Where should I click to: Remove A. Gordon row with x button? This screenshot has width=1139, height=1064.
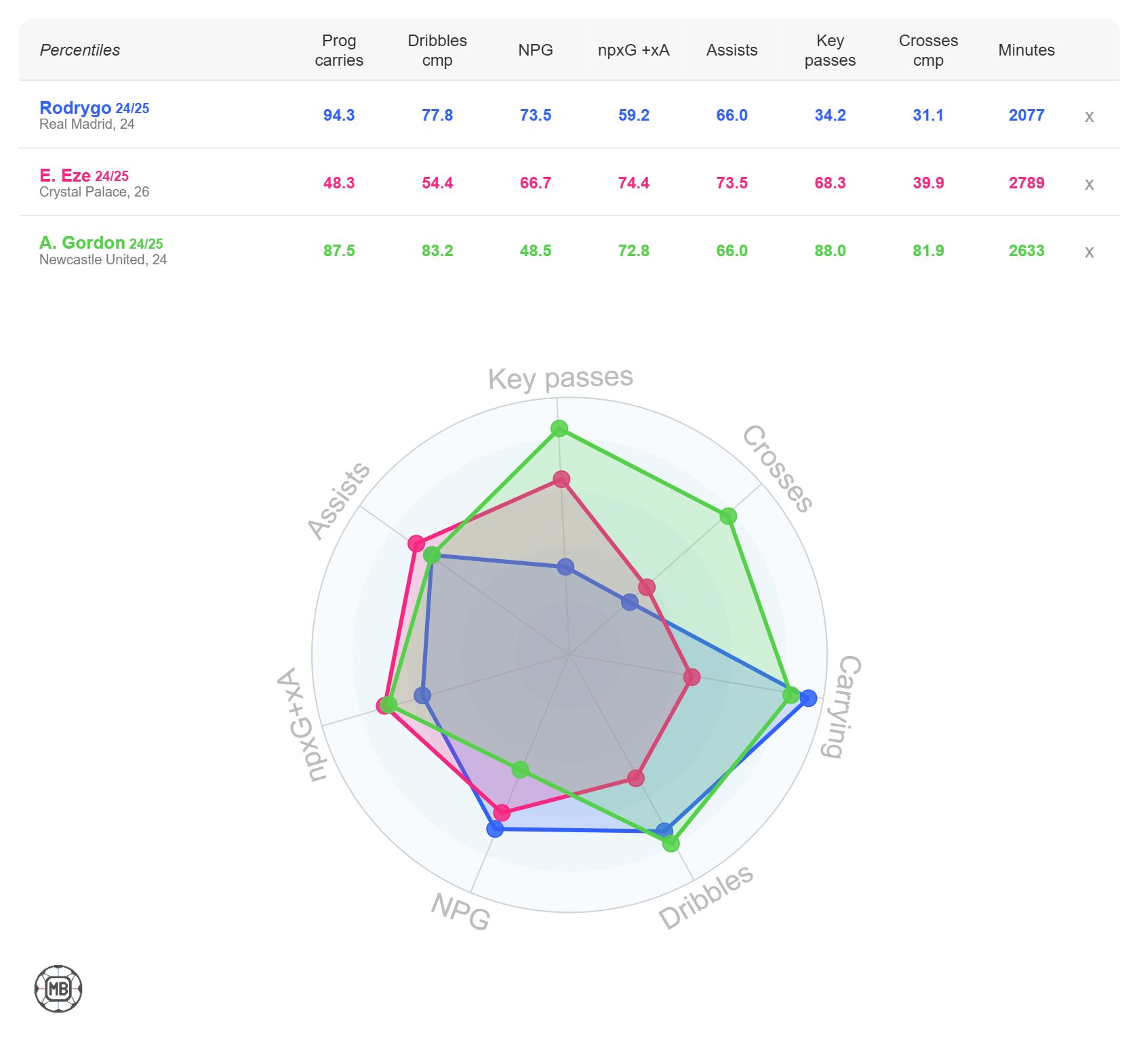(x=1089, y=251)
